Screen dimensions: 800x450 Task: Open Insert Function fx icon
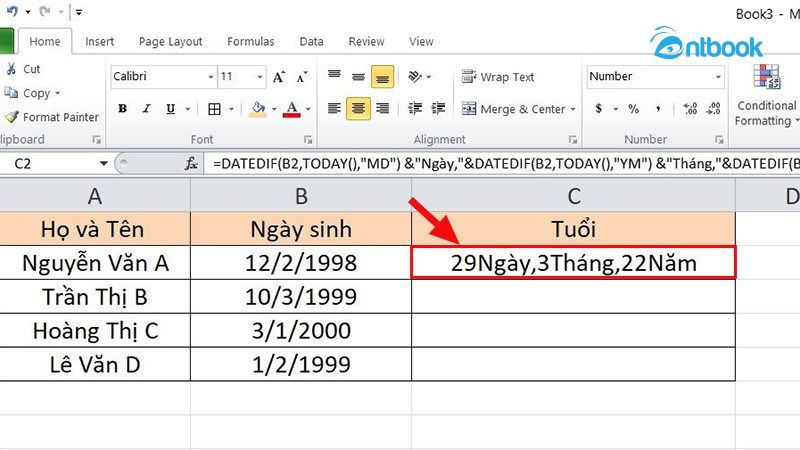pos(191,163)
